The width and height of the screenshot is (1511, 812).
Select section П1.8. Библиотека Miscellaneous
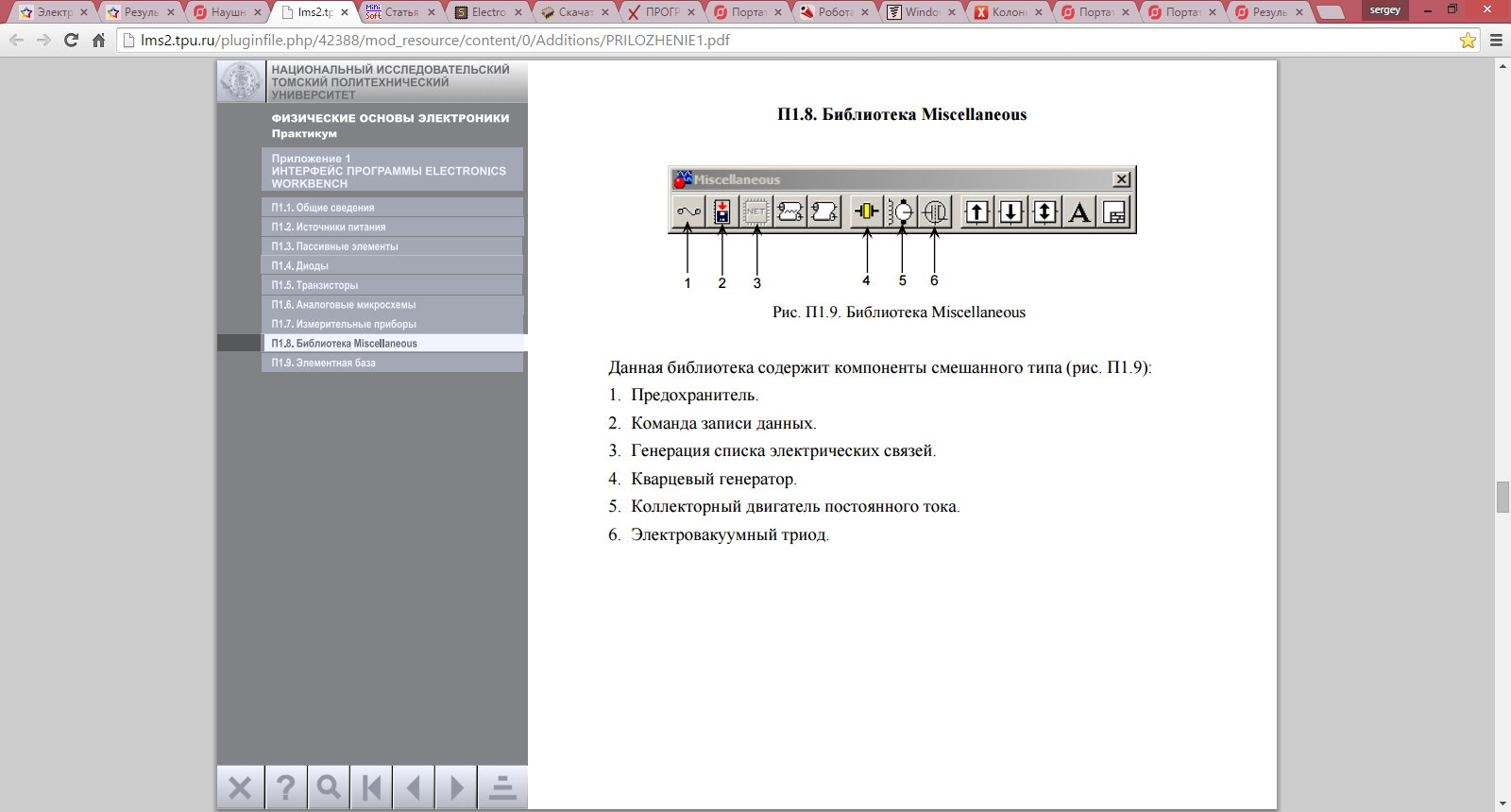(394, 343)
